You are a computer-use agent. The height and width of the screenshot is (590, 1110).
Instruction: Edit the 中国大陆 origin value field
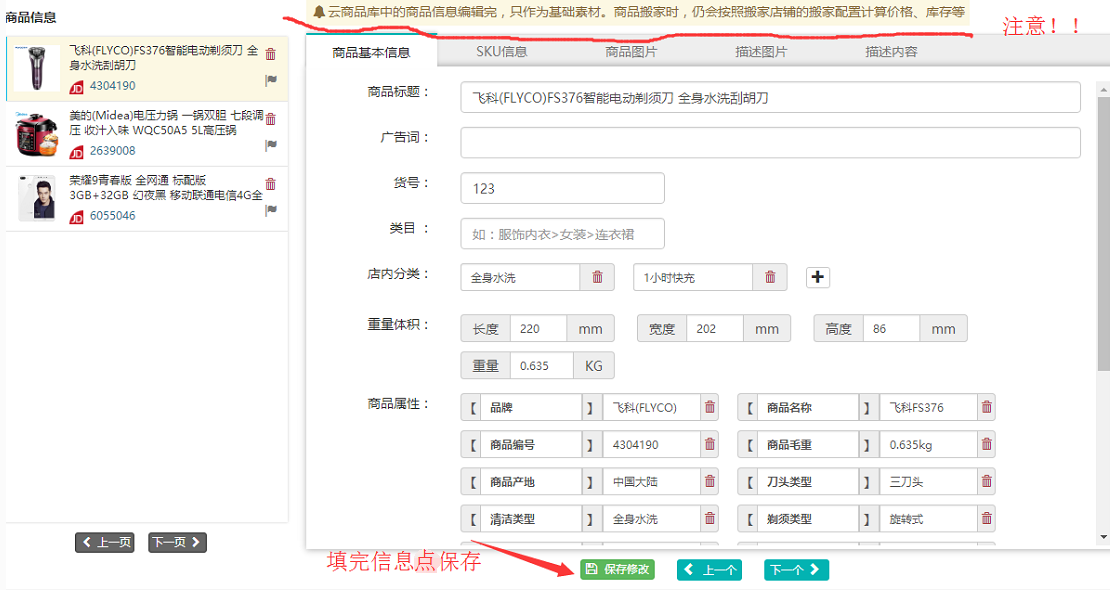[652, 482]
